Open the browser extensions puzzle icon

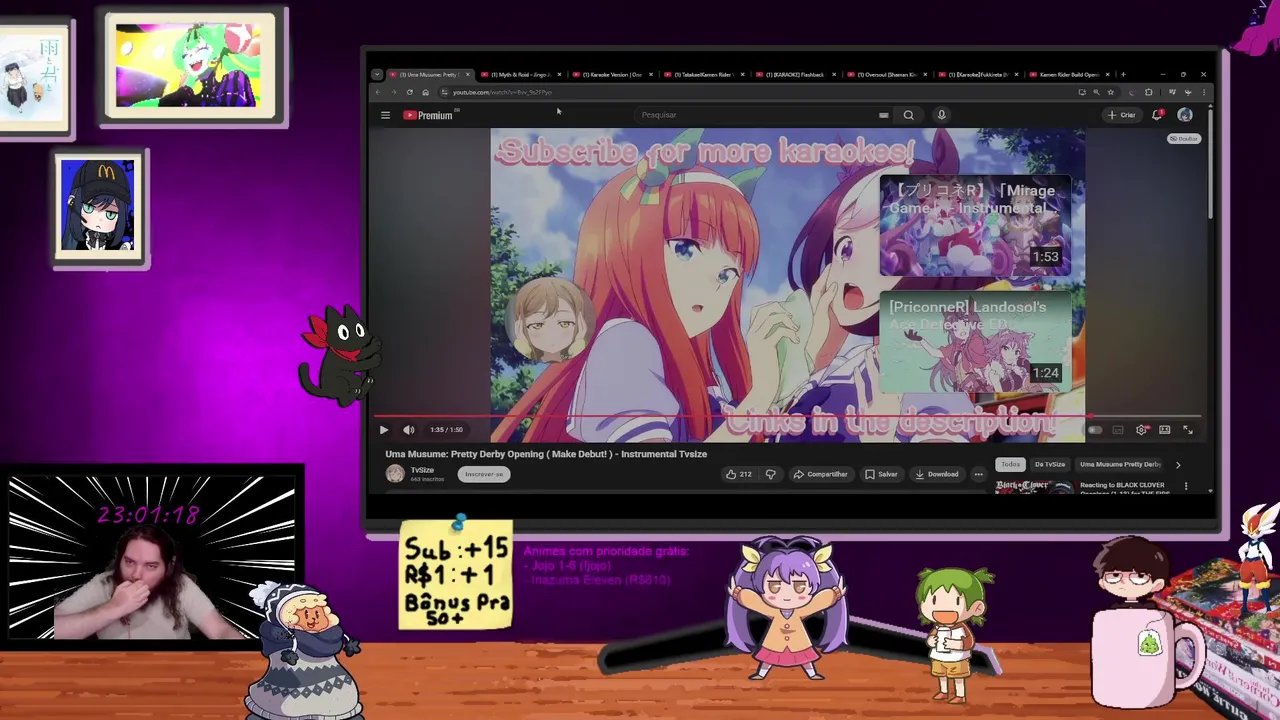click(x=1149, y=92)
